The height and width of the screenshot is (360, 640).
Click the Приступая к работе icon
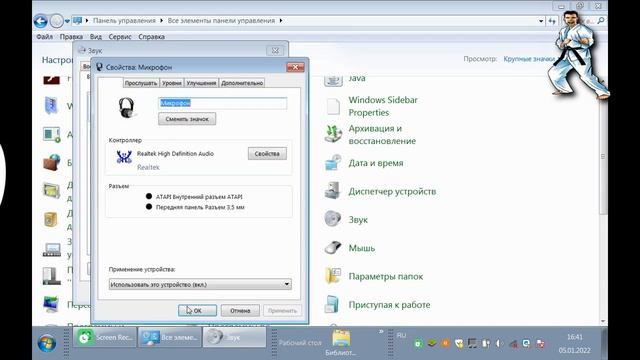(x=332, y=304)
